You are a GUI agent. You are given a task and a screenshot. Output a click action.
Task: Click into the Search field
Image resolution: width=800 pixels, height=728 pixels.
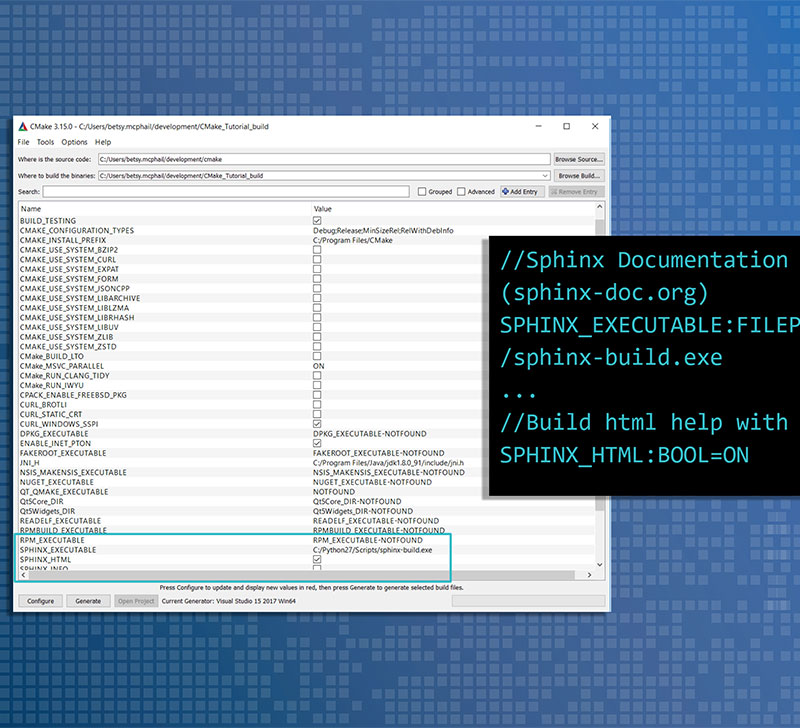(x=225, y=192)
